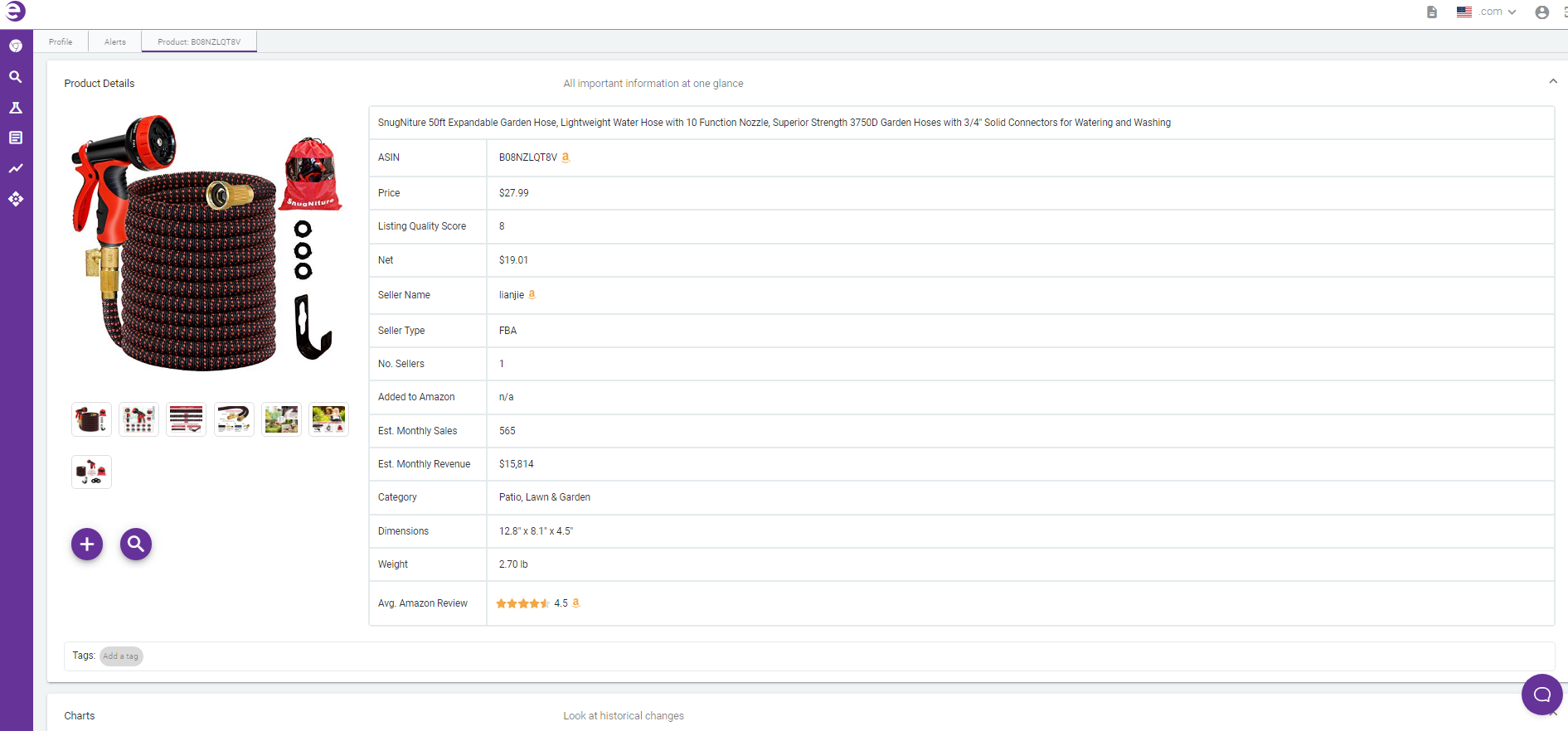
Task: Switch to the Profile tab
Action: 61,41
